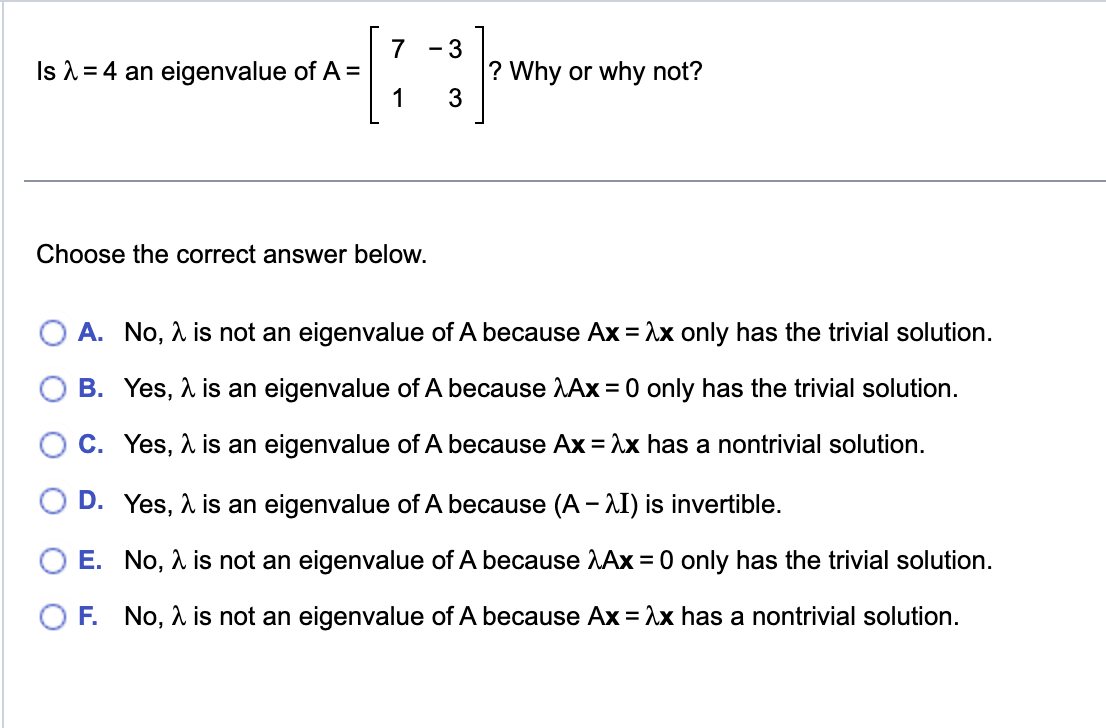
Task: Click the phrase Why or why not
Action: tap(593, 71)
